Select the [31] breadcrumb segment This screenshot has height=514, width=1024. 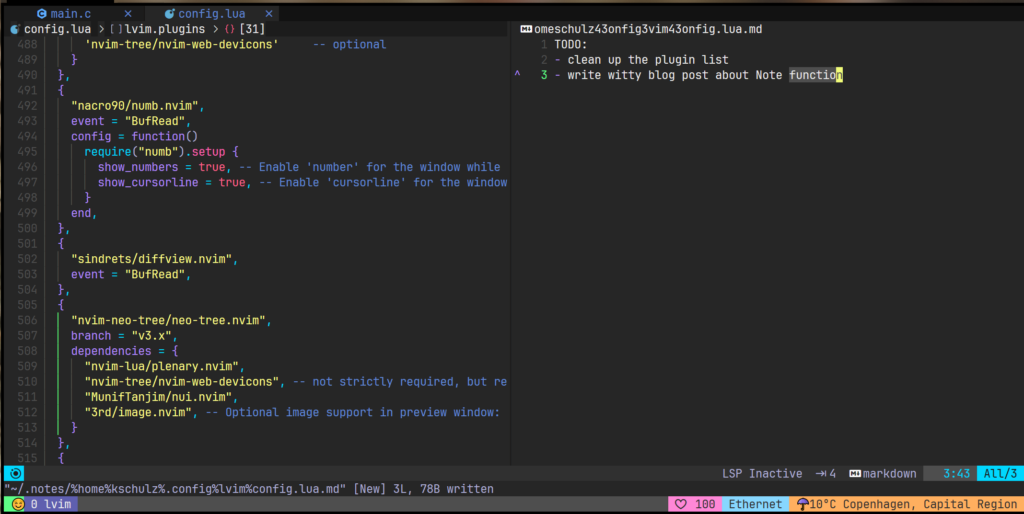click(252, 29)
